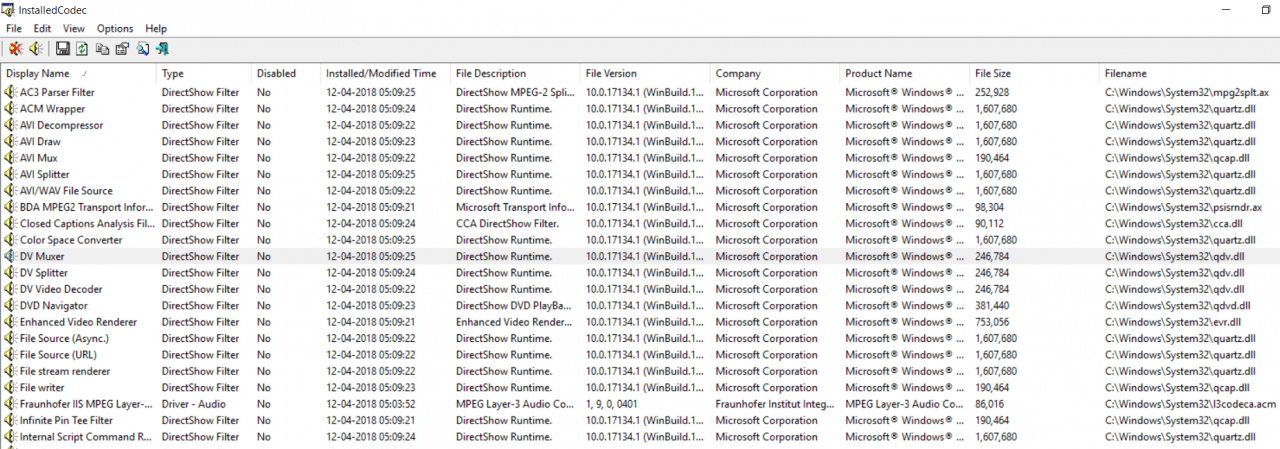Sort by the Display Name column header
Image resolution: width=1280 pixels, height=449 pixels.
pos(38,73)
